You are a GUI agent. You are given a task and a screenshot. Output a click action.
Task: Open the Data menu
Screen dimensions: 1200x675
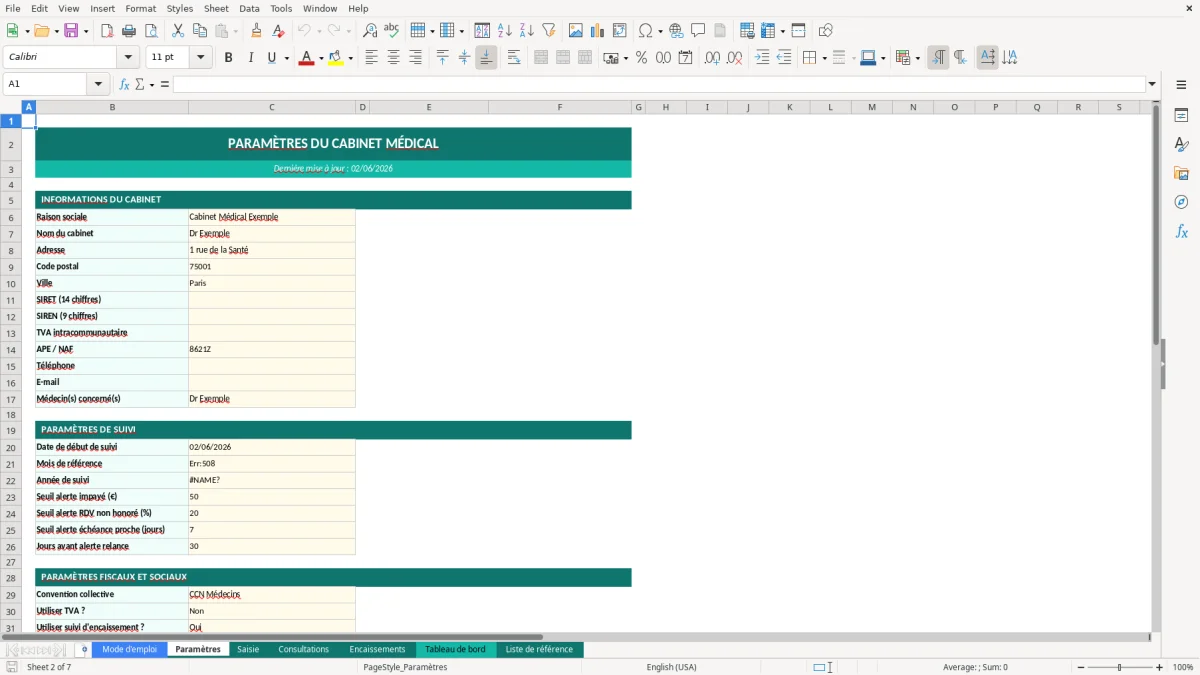coord(249,8)
